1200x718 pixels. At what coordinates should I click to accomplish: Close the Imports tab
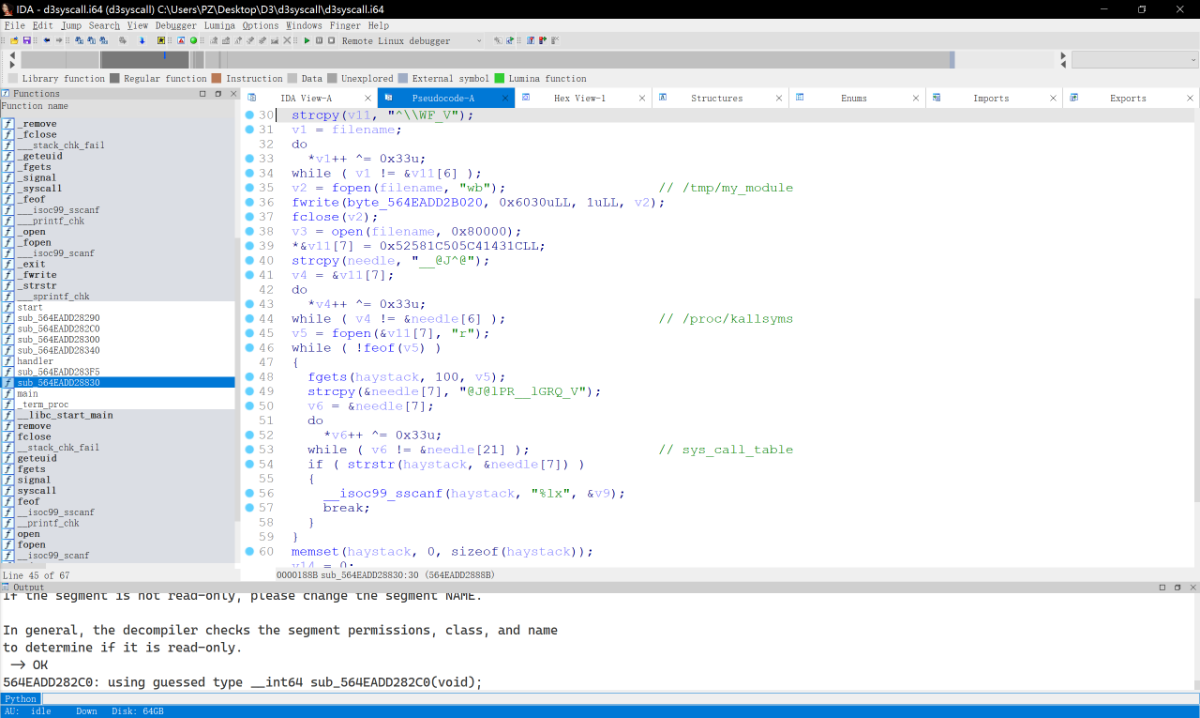click(1052, 98)
